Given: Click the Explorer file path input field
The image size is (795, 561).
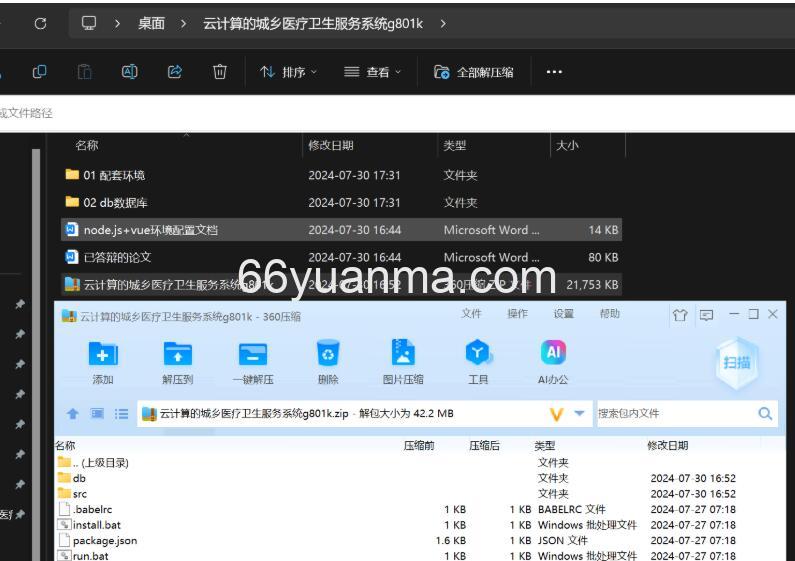Looking at the screenshot, I should pos(398,113).
